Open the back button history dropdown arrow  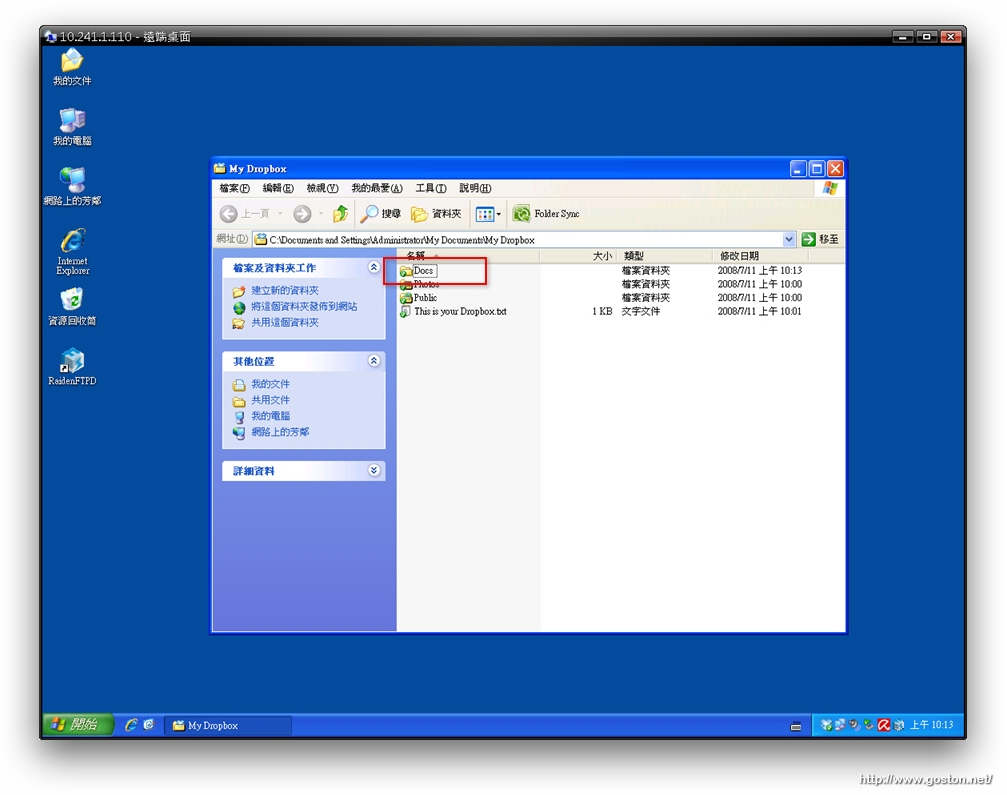(281, 214)
